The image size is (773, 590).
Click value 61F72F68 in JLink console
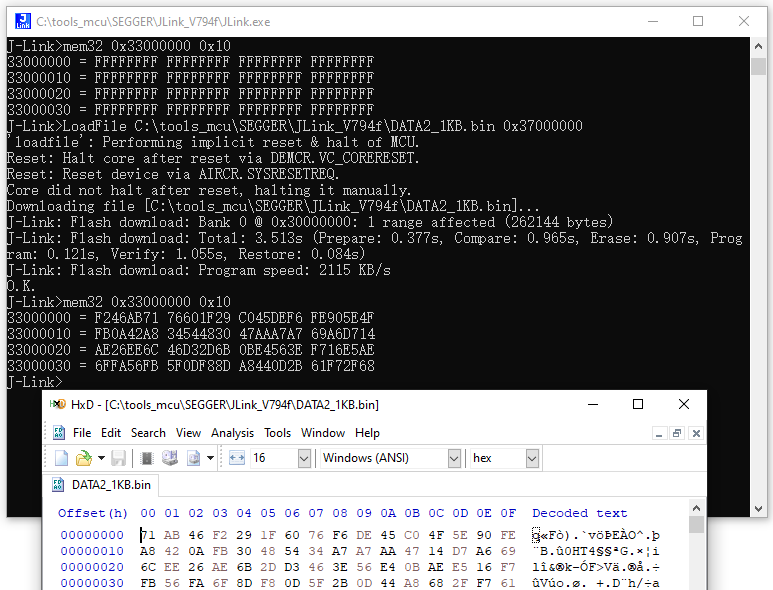pos(343,366)
